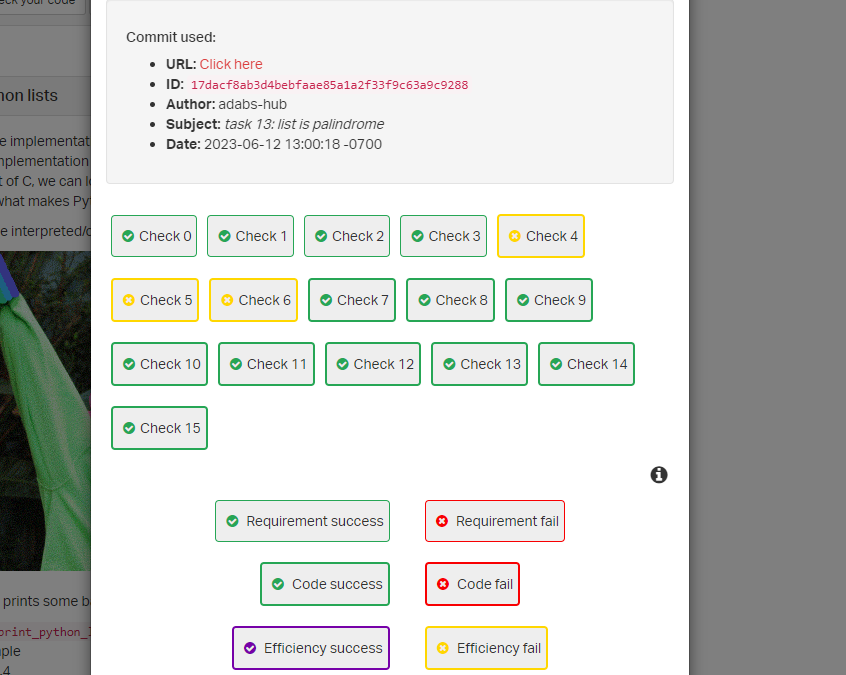Open the Check 13 result
This screenshot has height=675, width=846.
479,364
